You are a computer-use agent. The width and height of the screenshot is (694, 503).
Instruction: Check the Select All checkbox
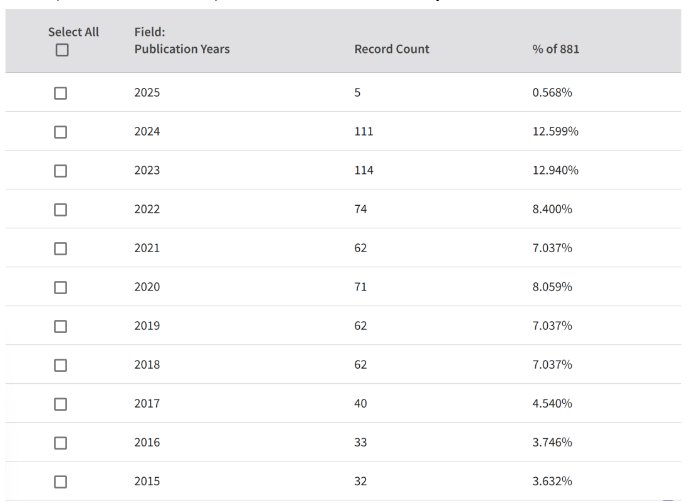[x=61, y=51]
